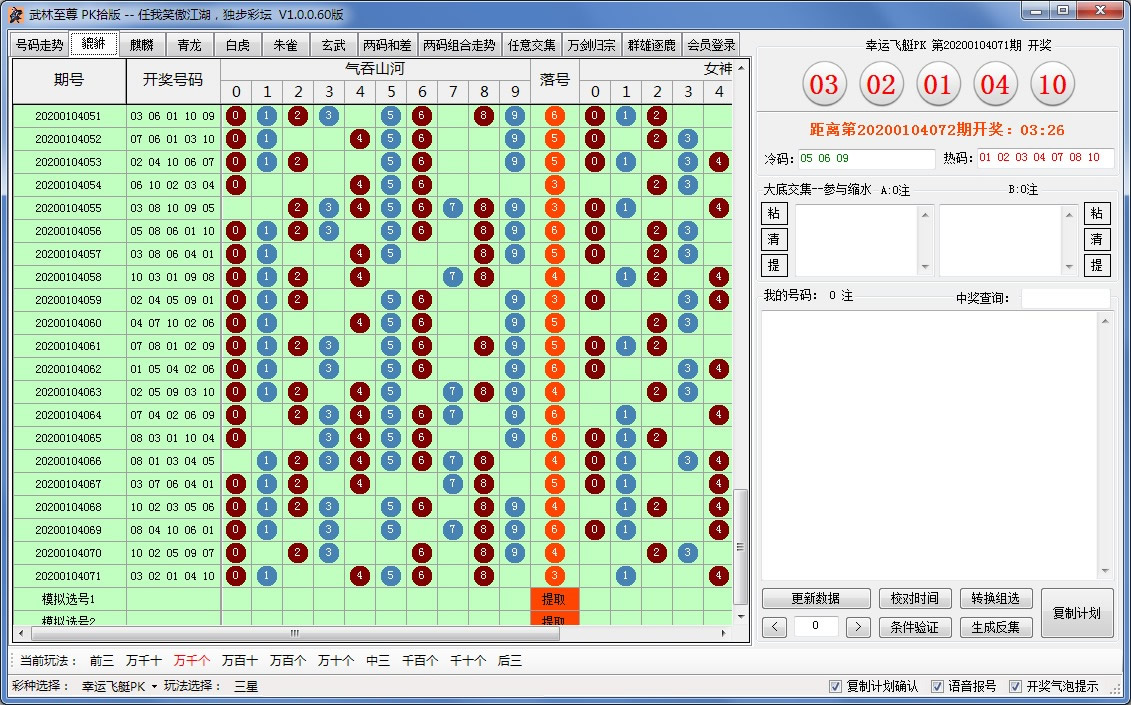Click the 更新数据 update data button
Viewport: 1131px width, 705px height.
coord(816,598)
